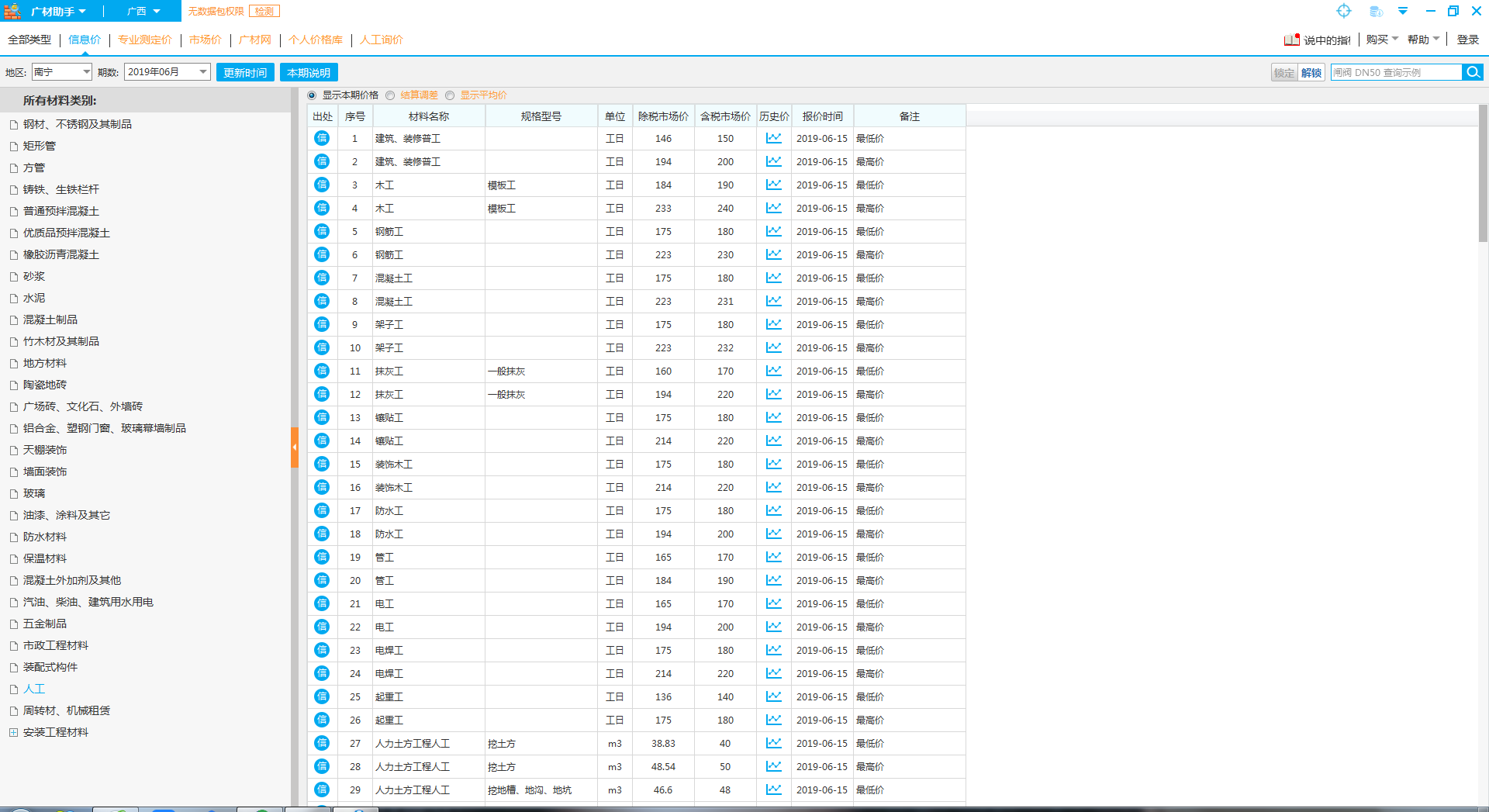The height and width of the screenshot is (812, 1489).
Task: Select 显示平均价 radio button
Action: [x=450, y=95]
